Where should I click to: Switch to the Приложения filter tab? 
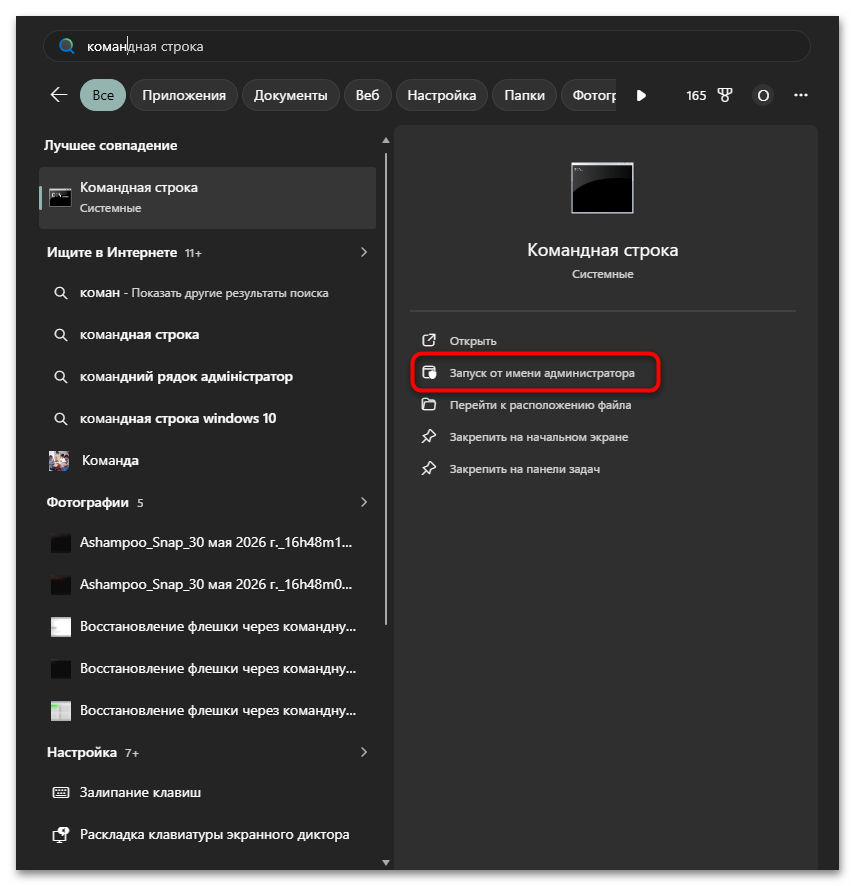(x=184, y=95)
